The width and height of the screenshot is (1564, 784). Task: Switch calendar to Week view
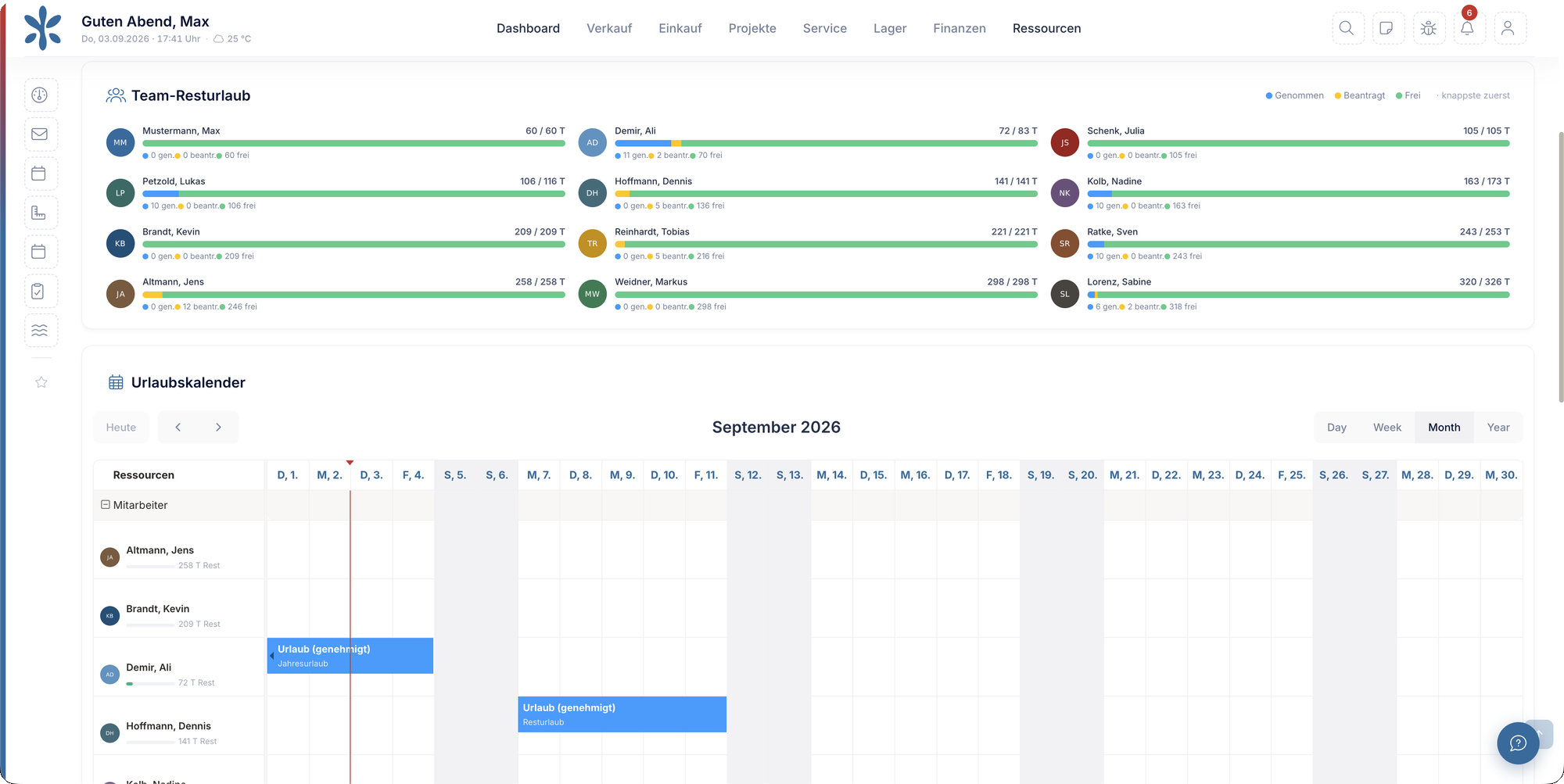[1386, 428]
